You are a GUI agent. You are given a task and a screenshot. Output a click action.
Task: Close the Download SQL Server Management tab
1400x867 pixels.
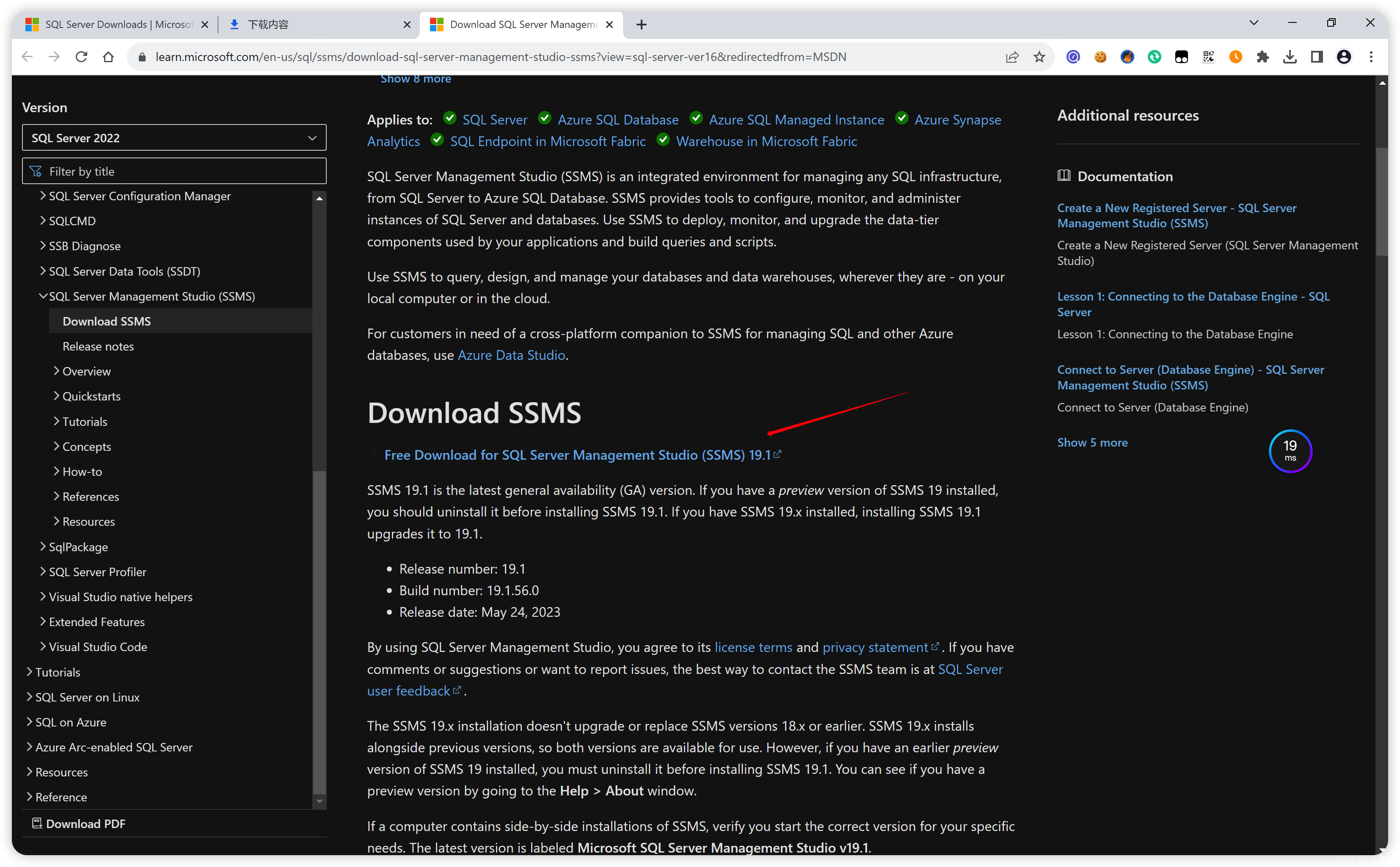[609, 25]
